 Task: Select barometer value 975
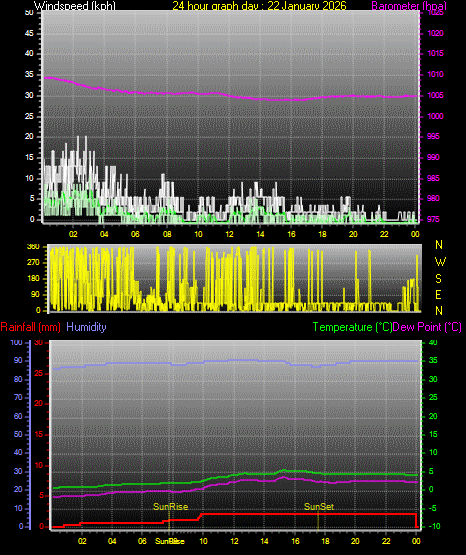433,219
